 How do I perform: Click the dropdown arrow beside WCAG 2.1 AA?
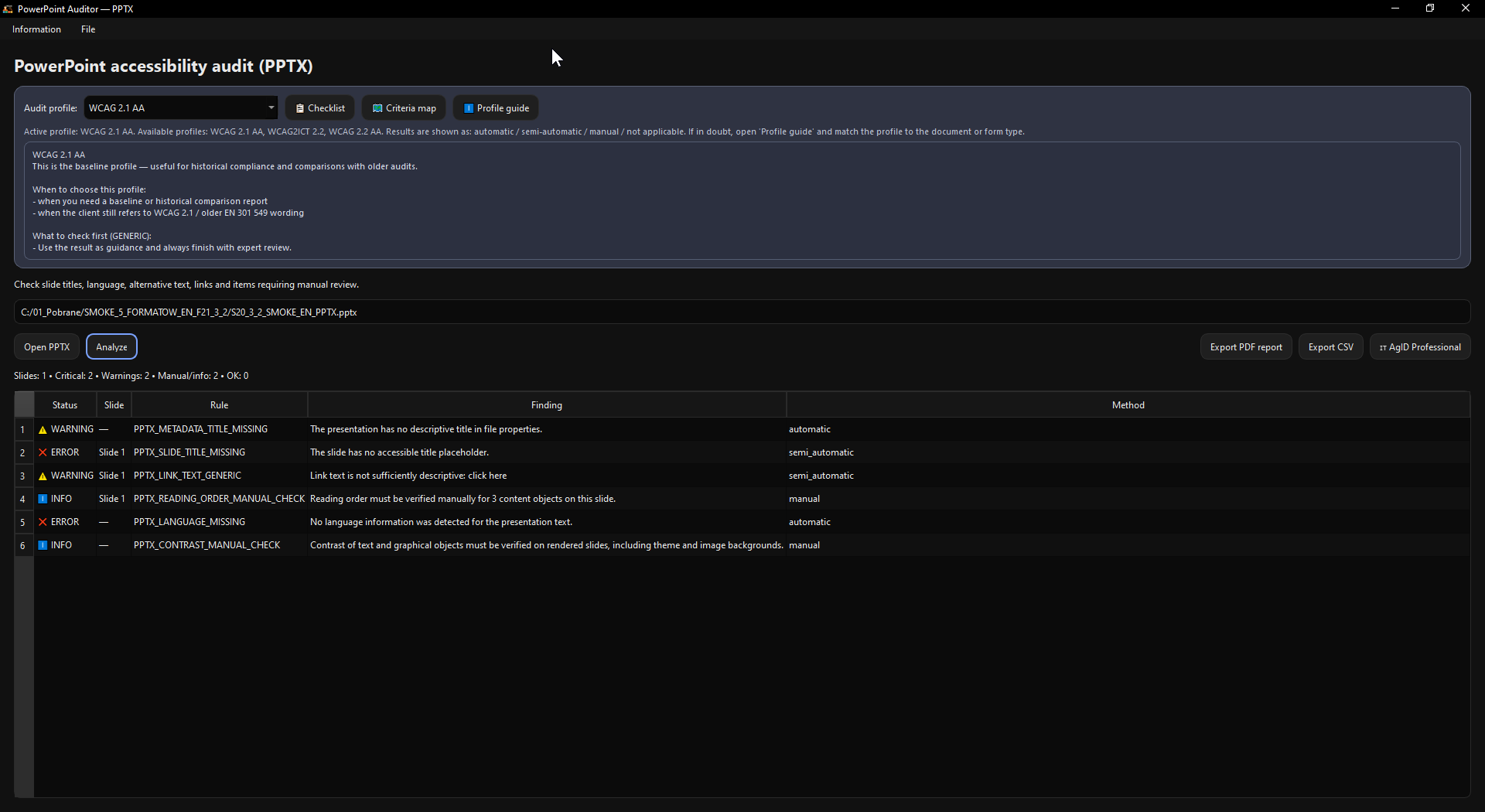coord(271,108)
